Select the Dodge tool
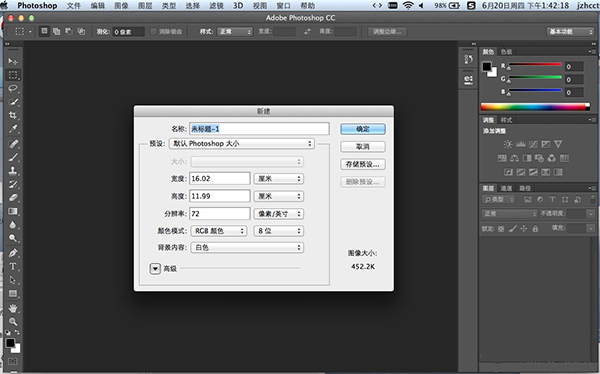Image resolution: width=600 pixels, height=374 pixels. pyautogui.click(x=13, y=238)
